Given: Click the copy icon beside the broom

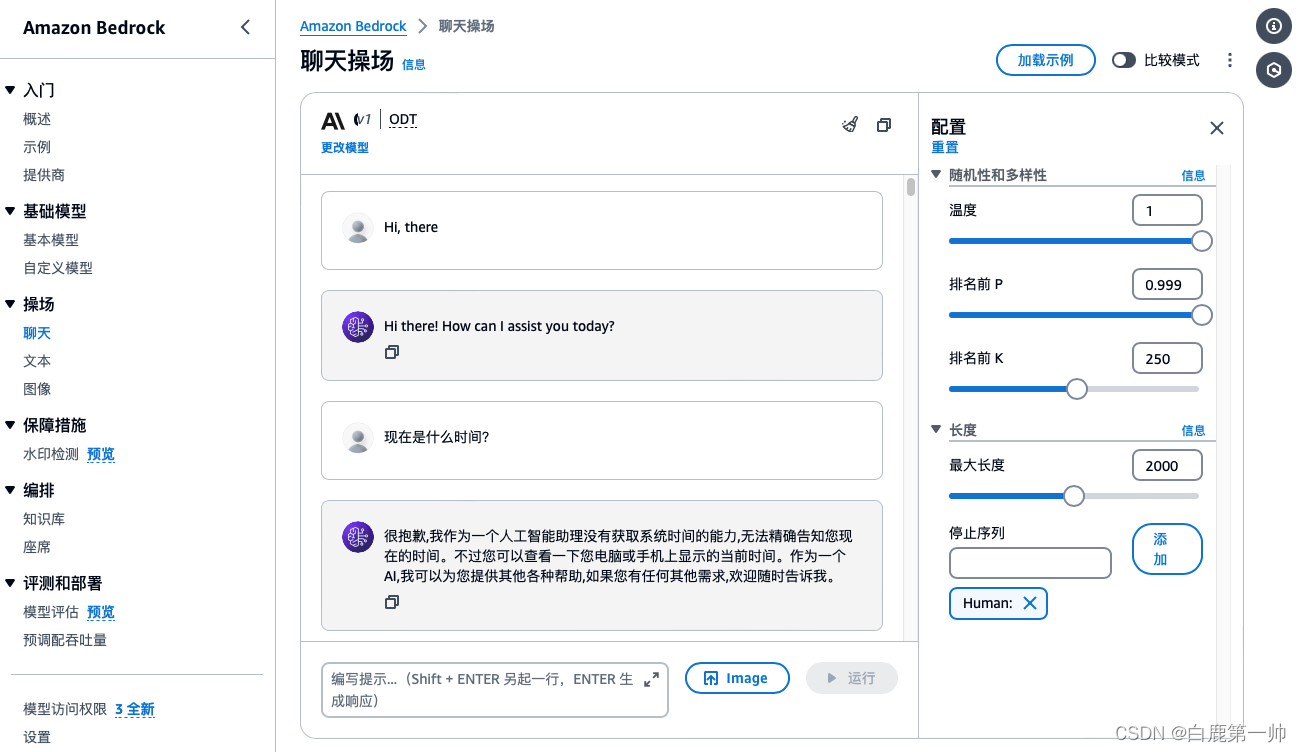Looking at the screenshot, I should 884,125.
